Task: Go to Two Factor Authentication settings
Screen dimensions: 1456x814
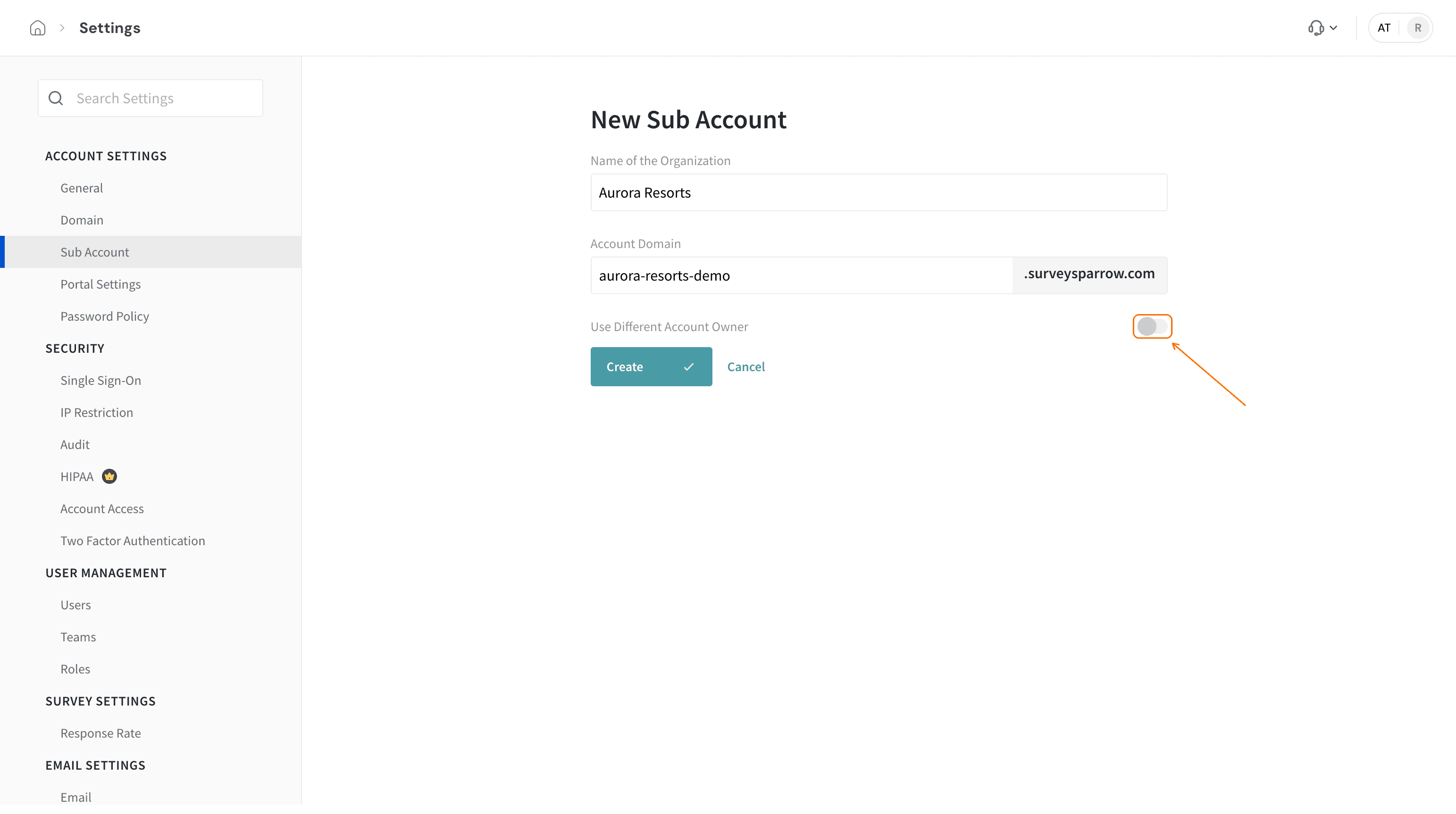Action: (133, 540)
